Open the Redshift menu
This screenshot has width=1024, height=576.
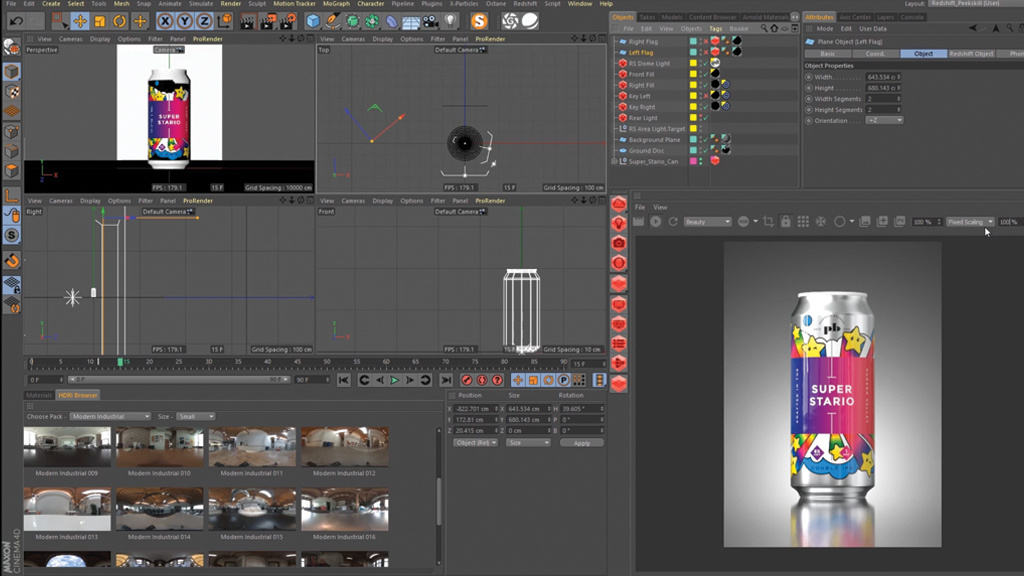point(525,4)
